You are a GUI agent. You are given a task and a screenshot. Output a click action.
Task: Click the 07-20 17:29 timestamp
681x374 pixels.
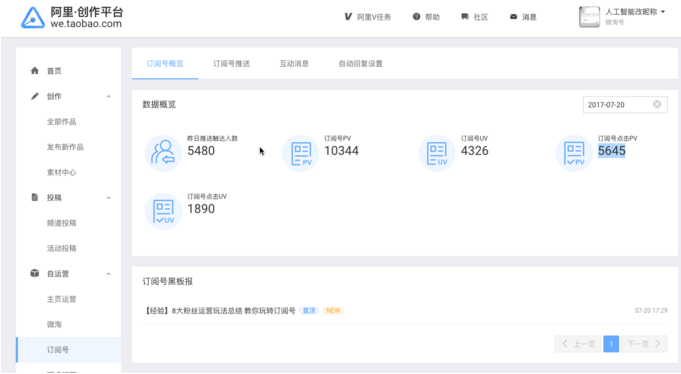pyautogui.click(x=651, y=311)
